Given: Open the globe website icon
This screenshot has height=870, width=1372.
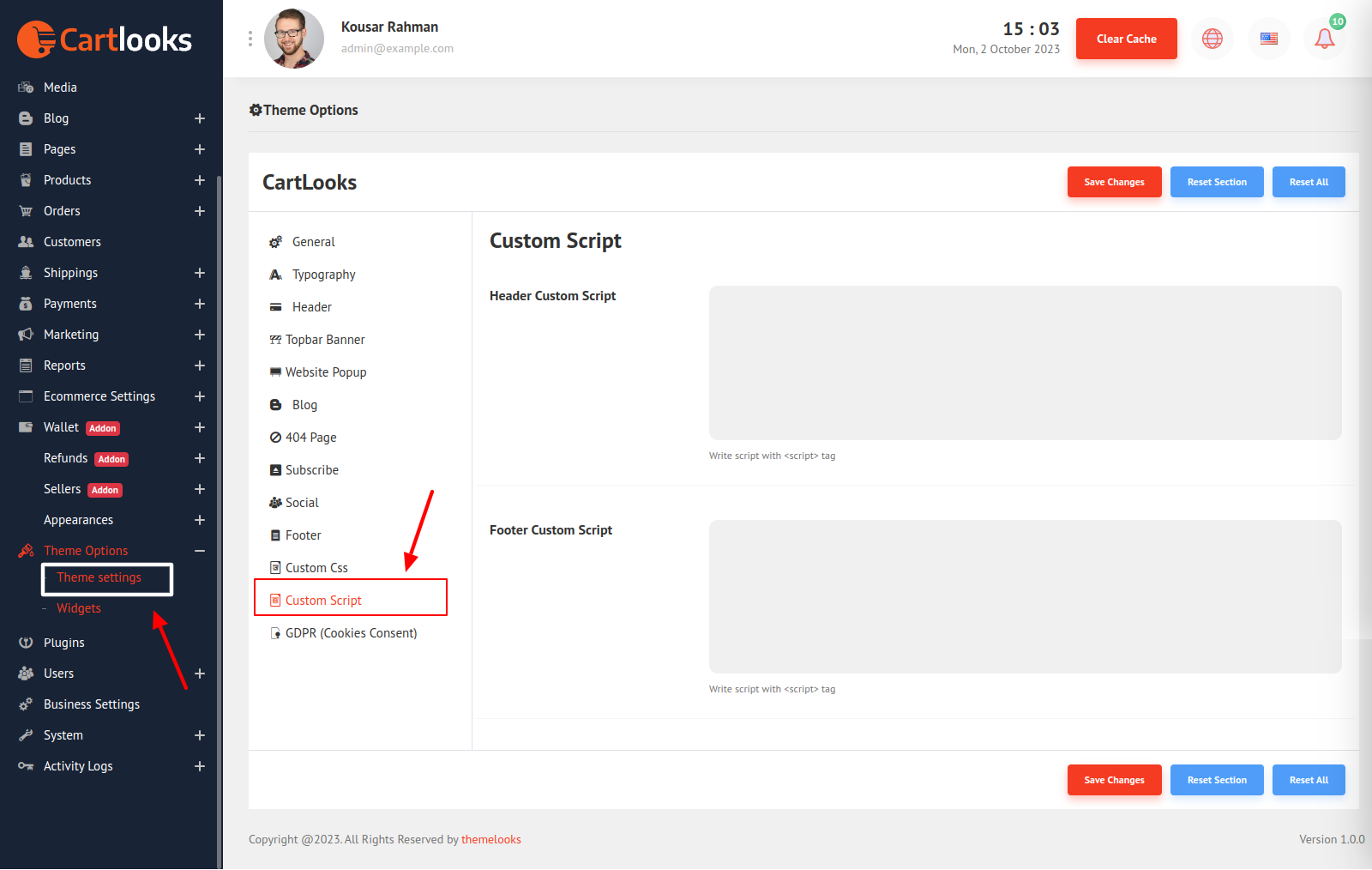Looking at the screenshot, I should point(1212,39).
